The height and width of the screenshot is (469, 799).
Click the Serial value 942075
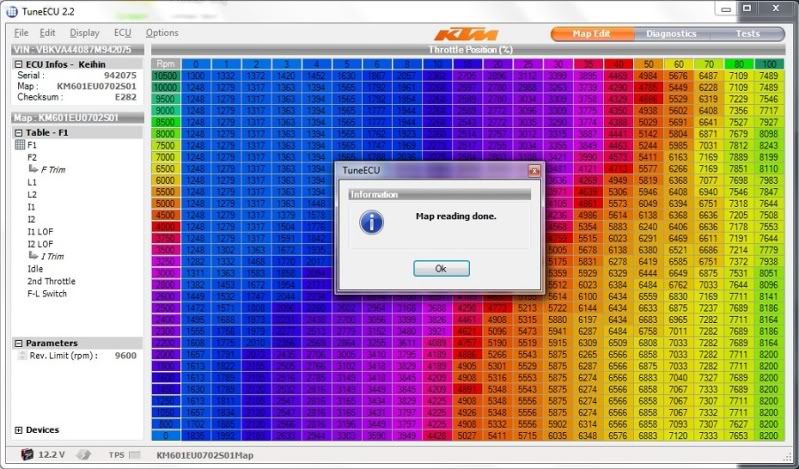click(x=120, y=75)
